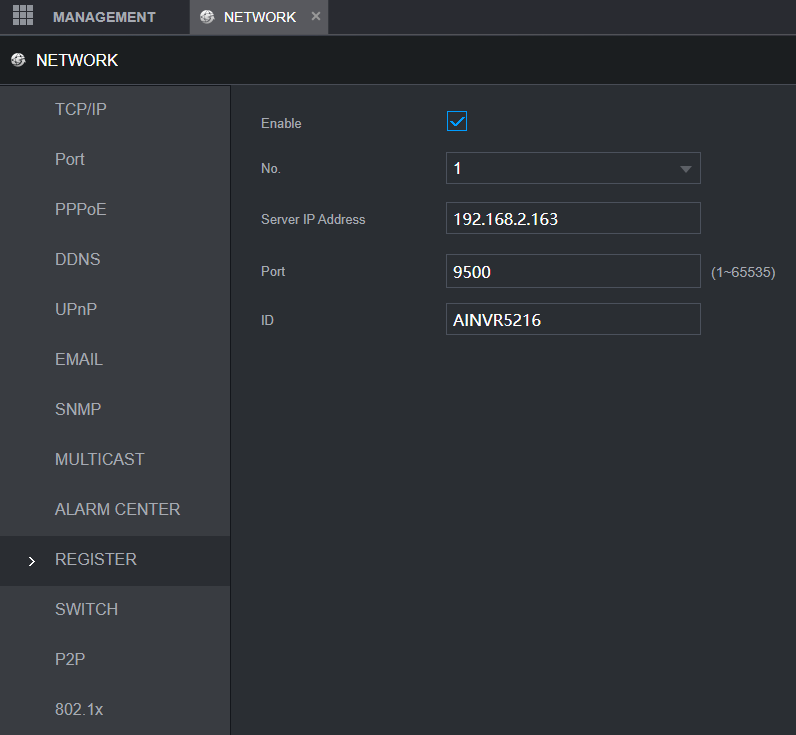Open the UPnP configuration page
Image resolution: width=796 pixels, height=735 pixels.
(76, 309)
